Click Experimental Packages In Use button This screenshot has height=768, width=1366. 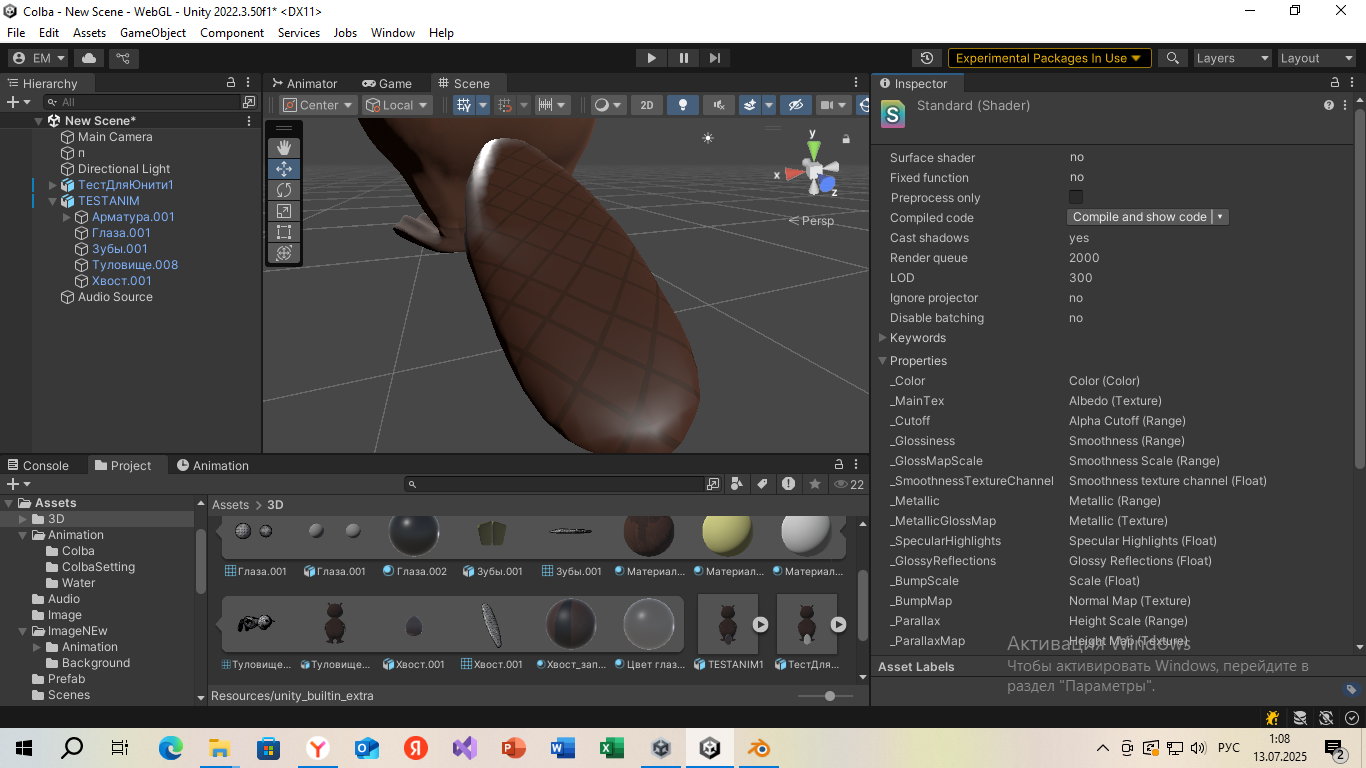tap(1049, 58)
